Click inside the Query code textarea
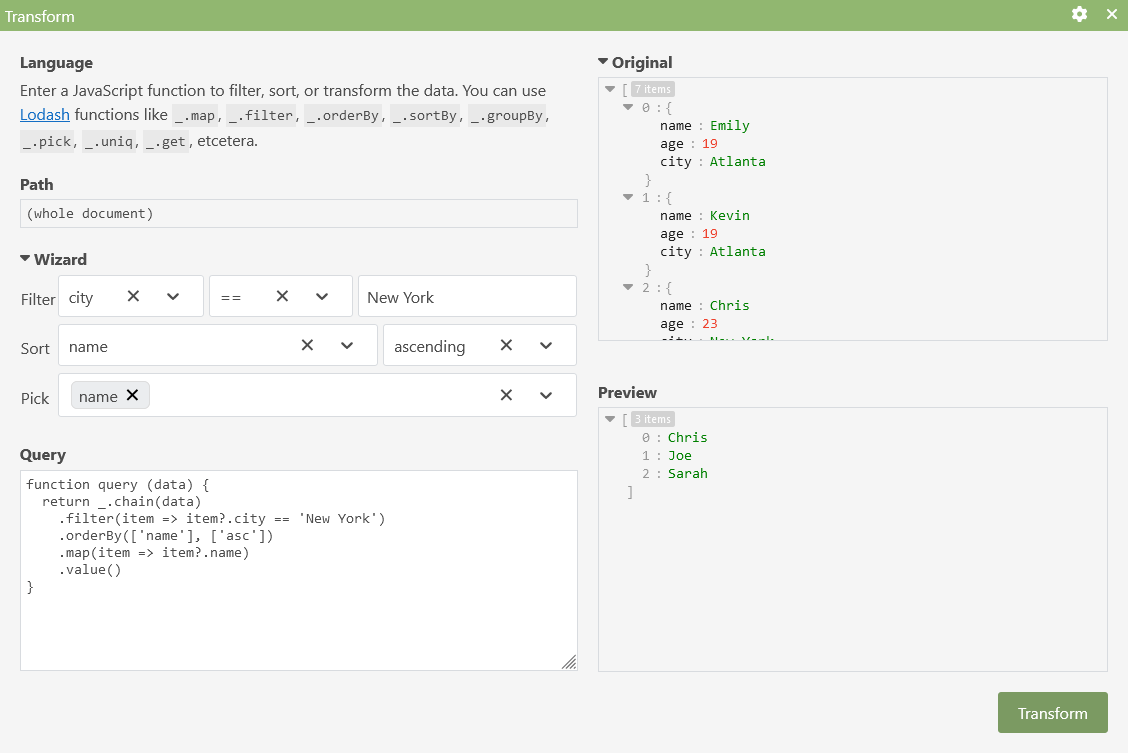 click(x=299, y=570)
